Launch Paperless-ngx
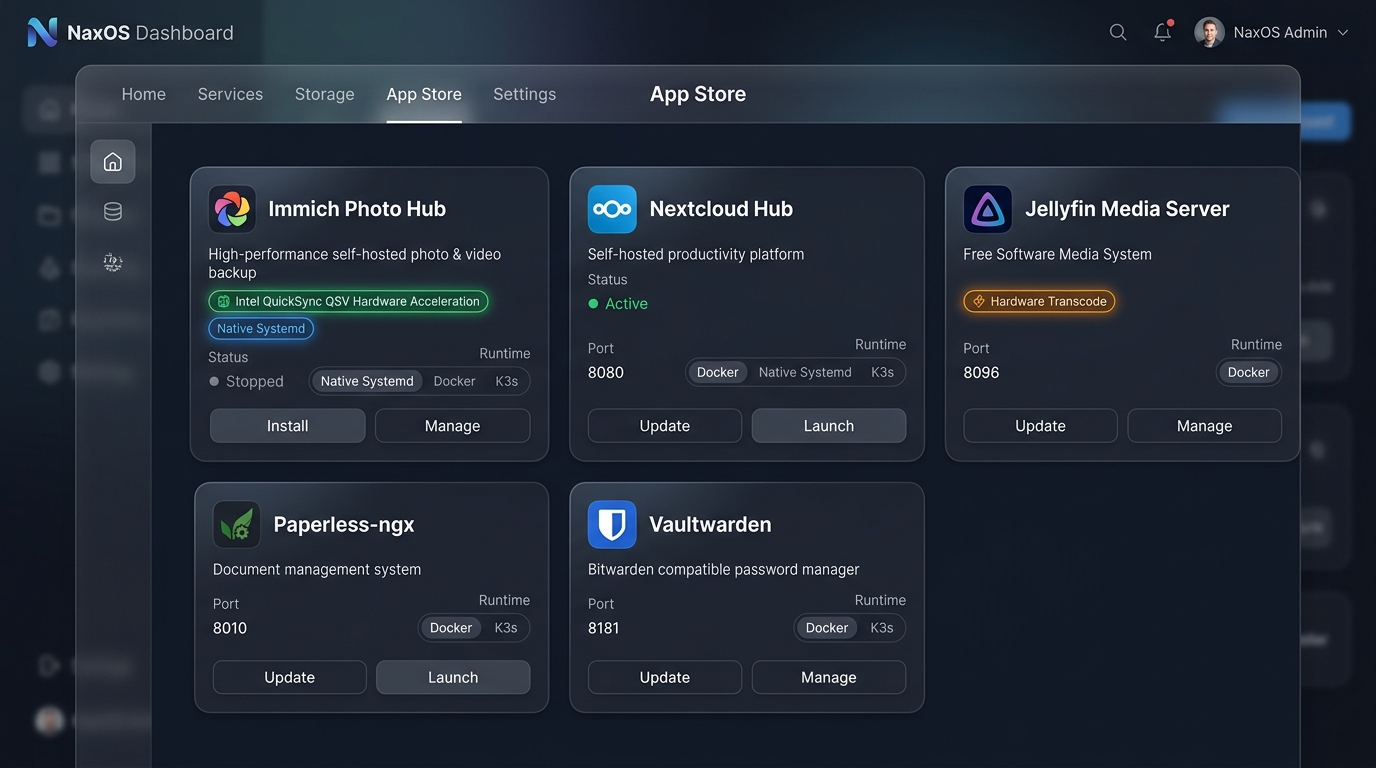The image size is (1376, 768). coord(453,677)
